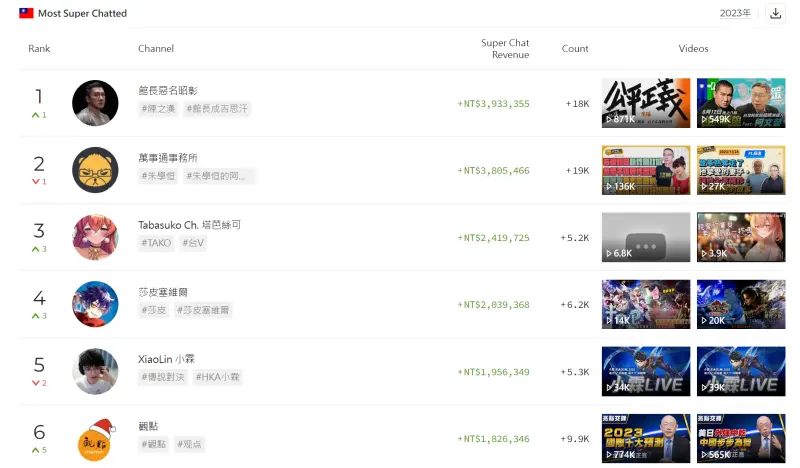The image size is (800, 468).
Task: Sort by Super Chat Revenue column header
Action: point(505,48)
